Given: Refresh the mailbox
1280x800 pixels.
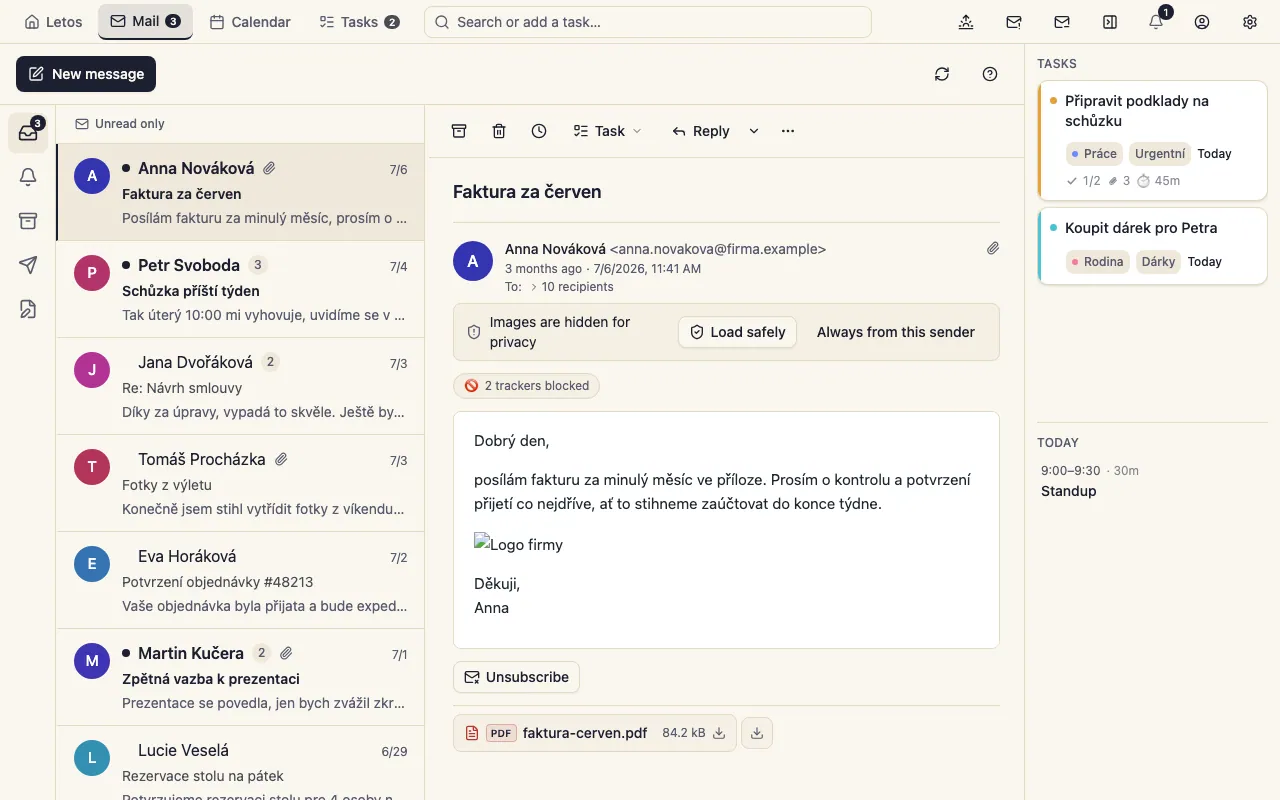Looking at the screenshot, I should pos(942,74).
